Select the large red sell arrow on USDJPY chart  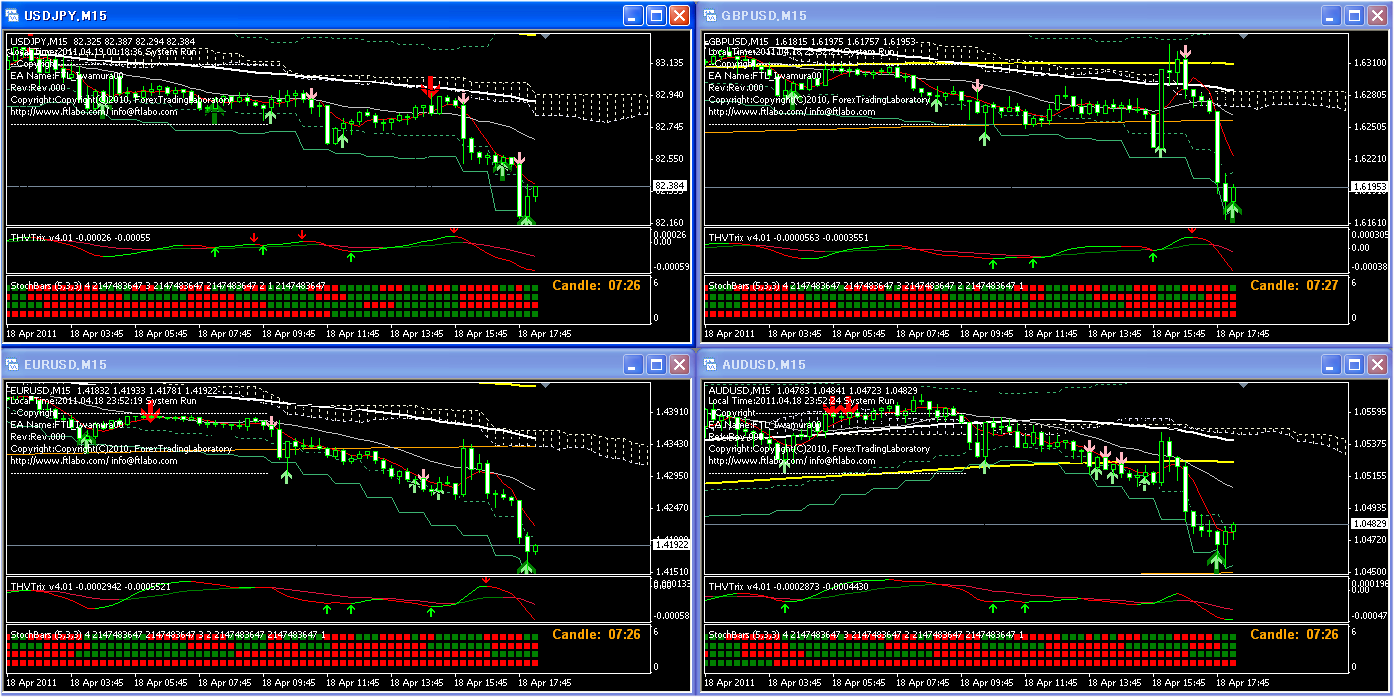[430, 87]
